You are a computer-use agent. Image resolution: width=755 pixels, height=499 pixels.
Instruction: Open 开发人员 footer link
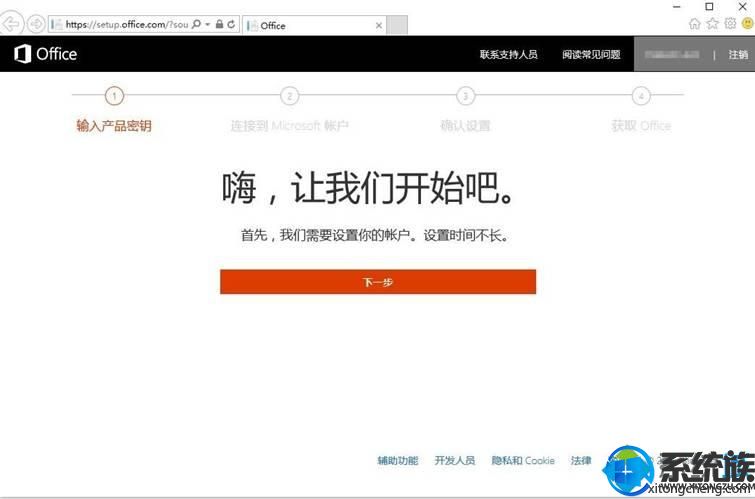pos(455,460)
